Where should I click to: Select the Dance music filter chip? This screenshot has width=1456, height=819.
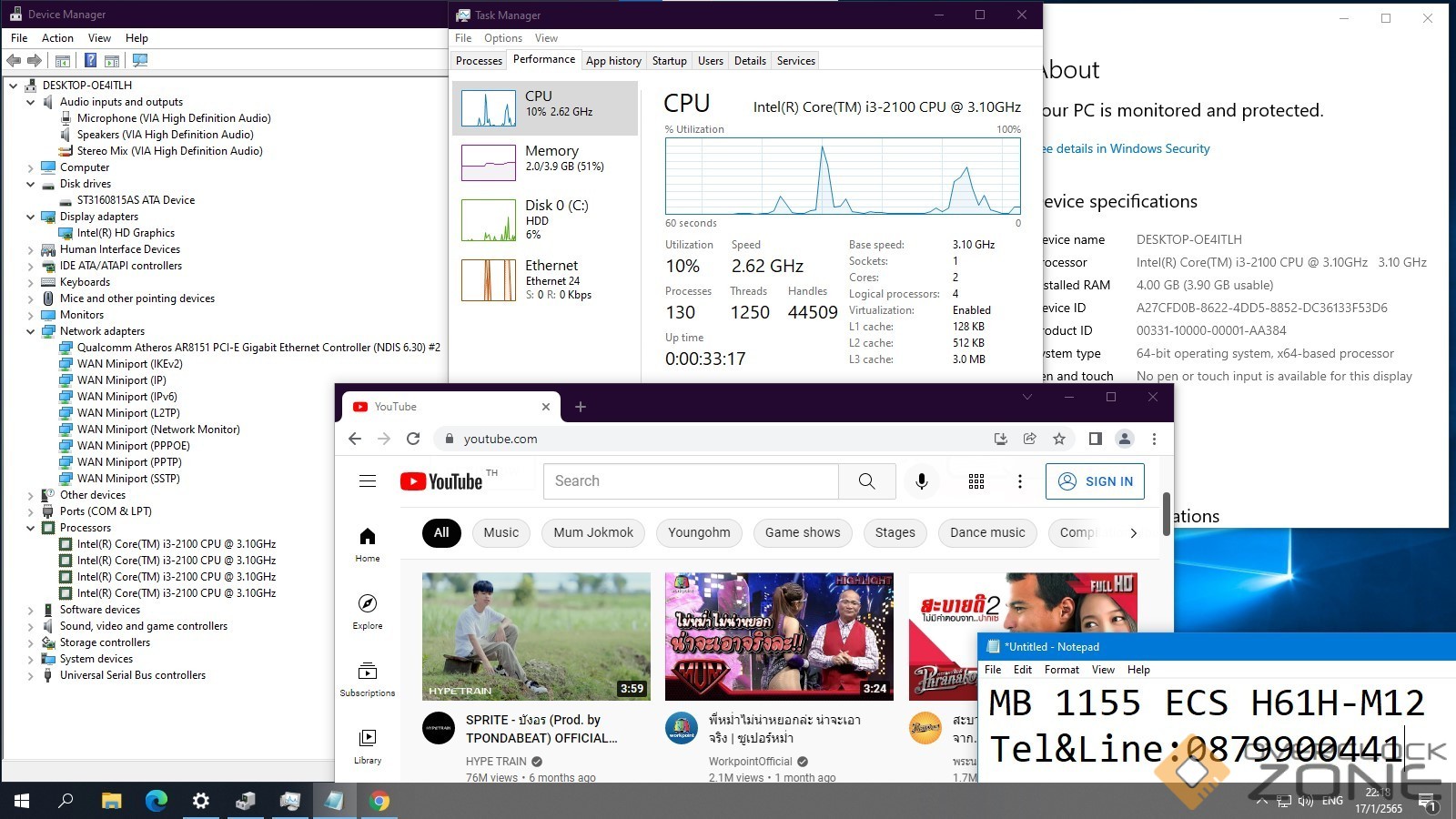[987, 533]
